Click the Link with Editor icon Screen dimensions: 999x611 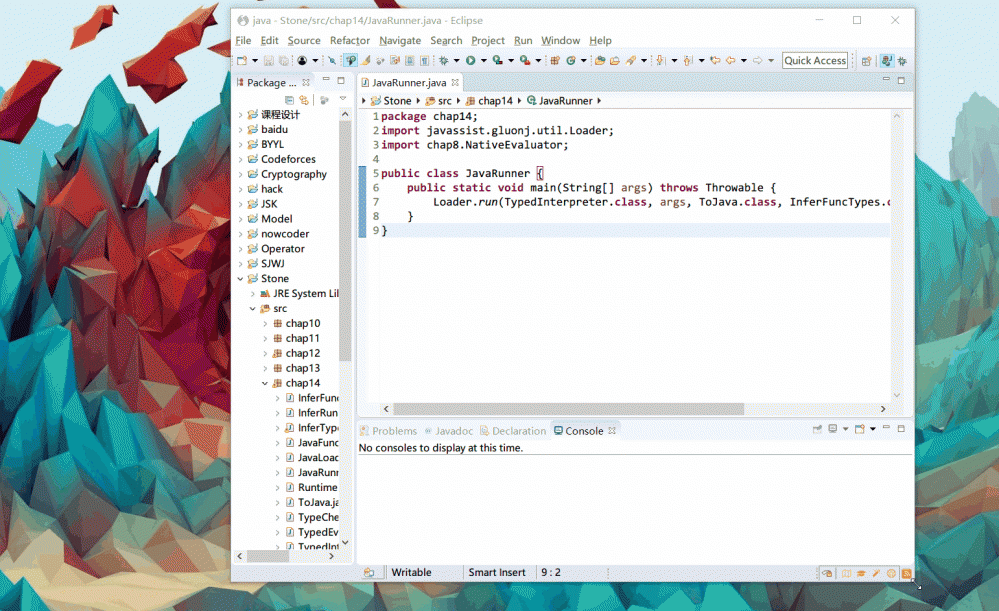304,100
